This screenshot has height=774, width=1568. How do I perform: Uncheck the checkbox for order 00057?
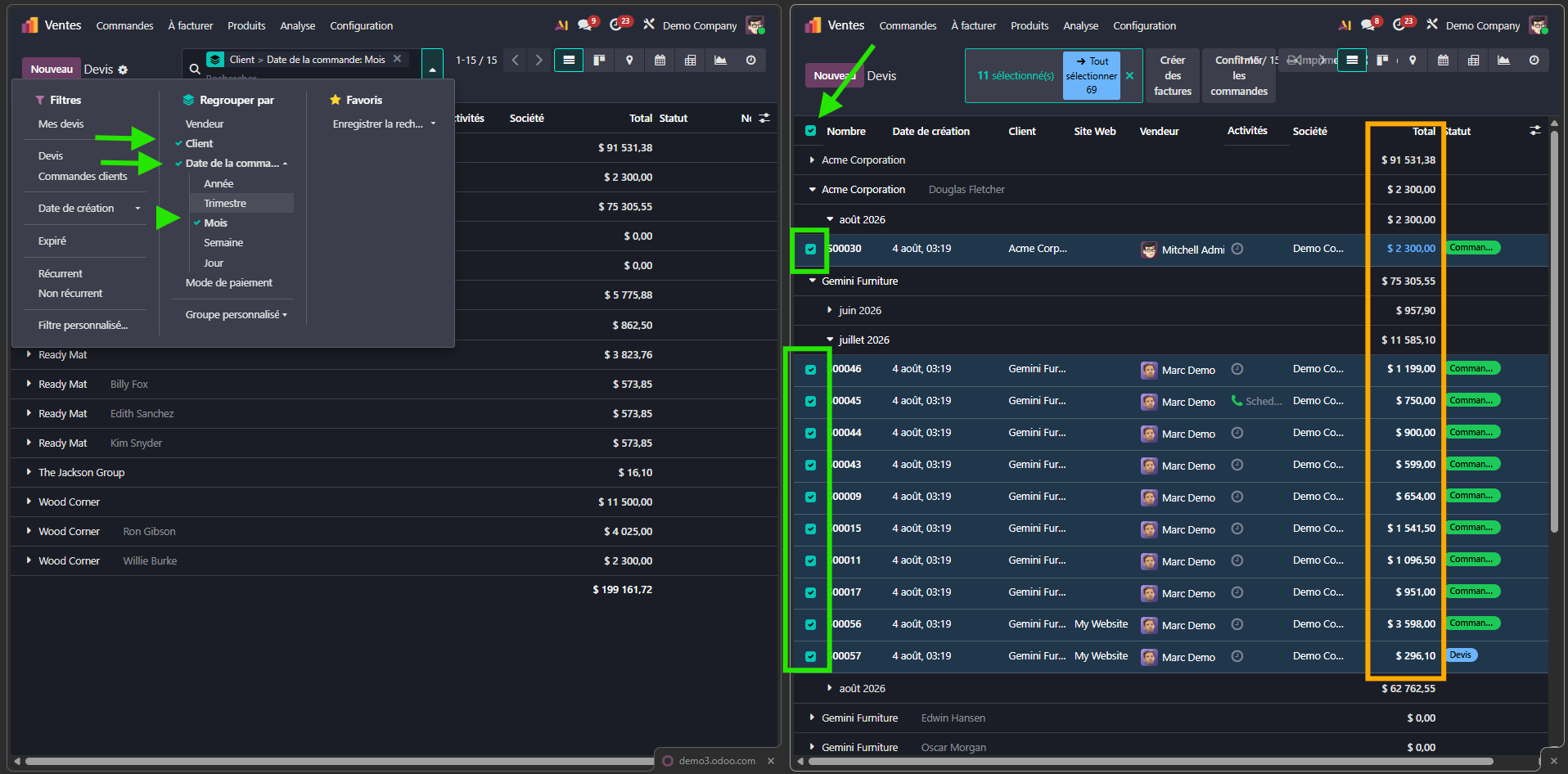click(810, 656)
